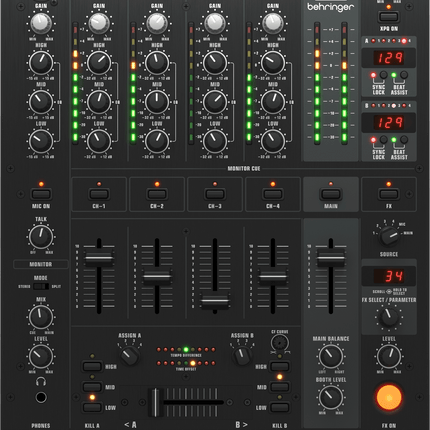Image resolution: width=430 pixels, height=430 pixels.
Task: Click the mic channel MID EQ knob
Action: tap(41, 102)
